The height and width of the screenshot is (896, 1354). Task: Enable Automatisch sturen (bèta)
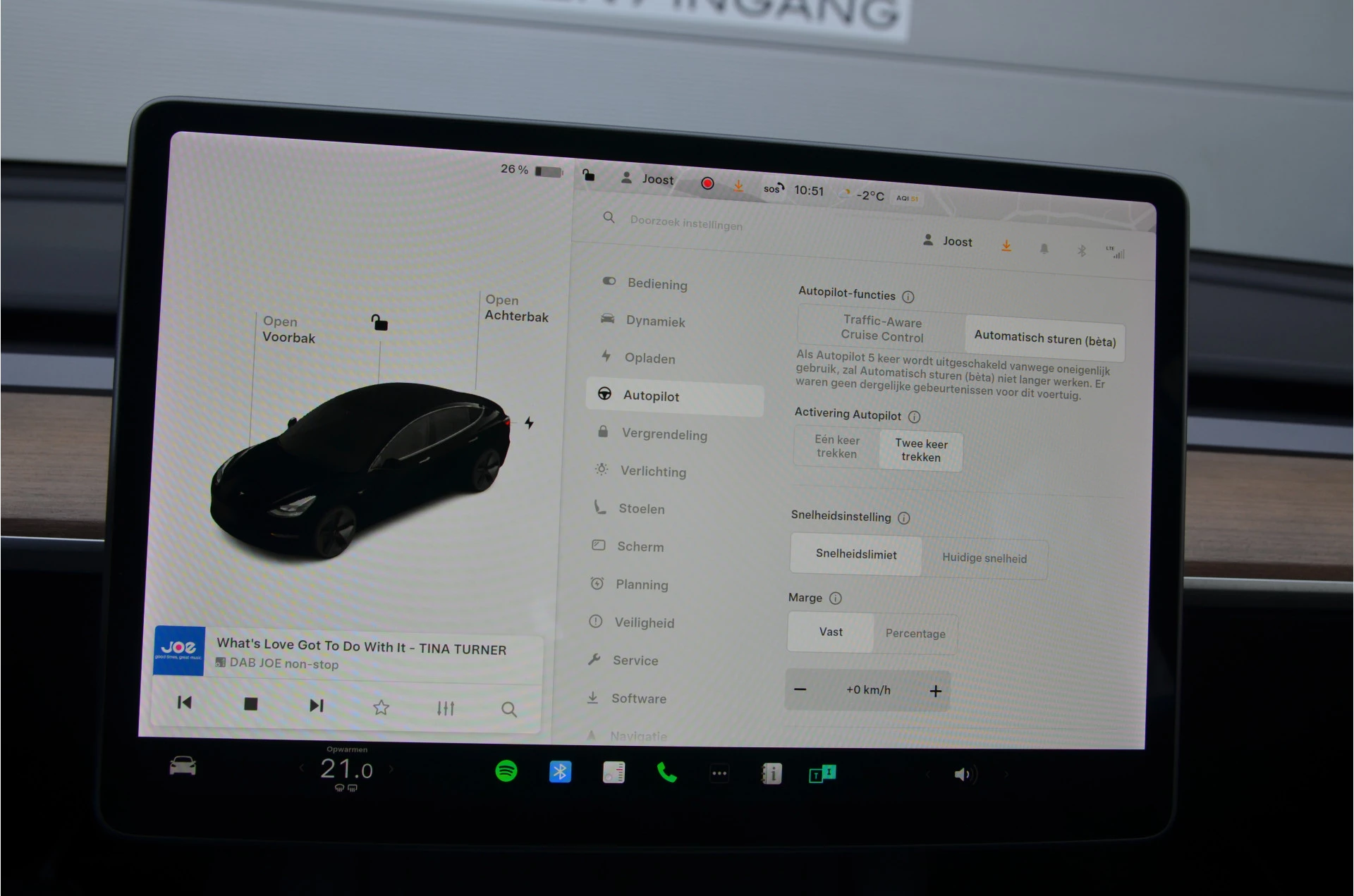tap(1044, 340)
